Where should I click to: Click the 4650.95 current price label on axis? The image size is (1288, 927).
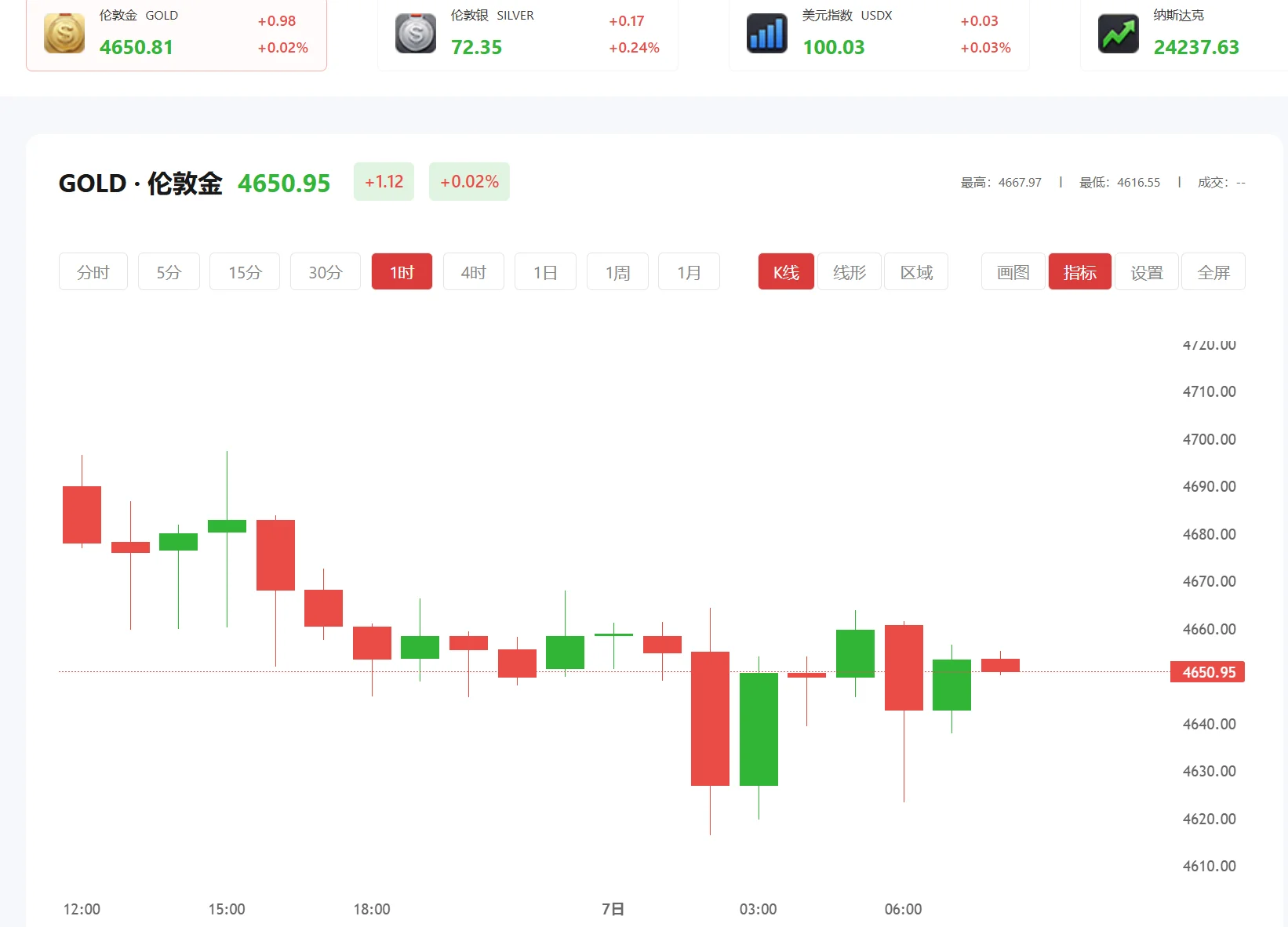1207,672
